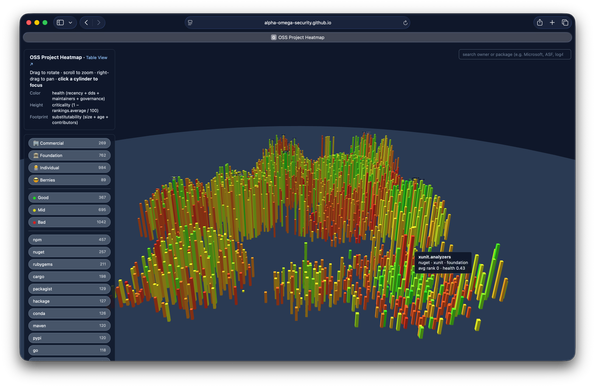This screenshot has width=595, height=387.
Task: Filter by nuget ecosystem
Action: [69, 252]
